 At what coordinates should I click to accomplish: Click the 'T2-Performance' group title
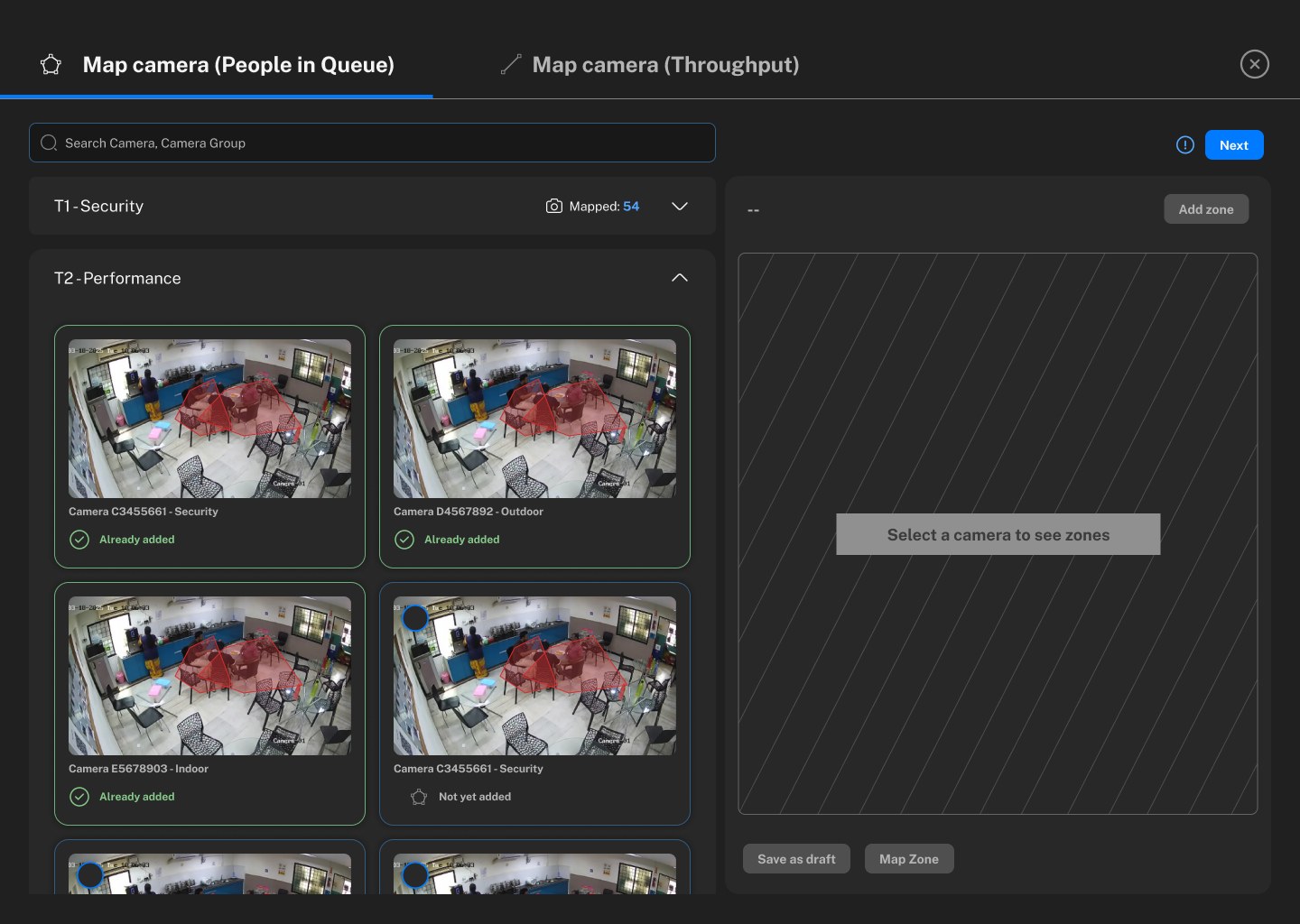click(x=117, y=279)
